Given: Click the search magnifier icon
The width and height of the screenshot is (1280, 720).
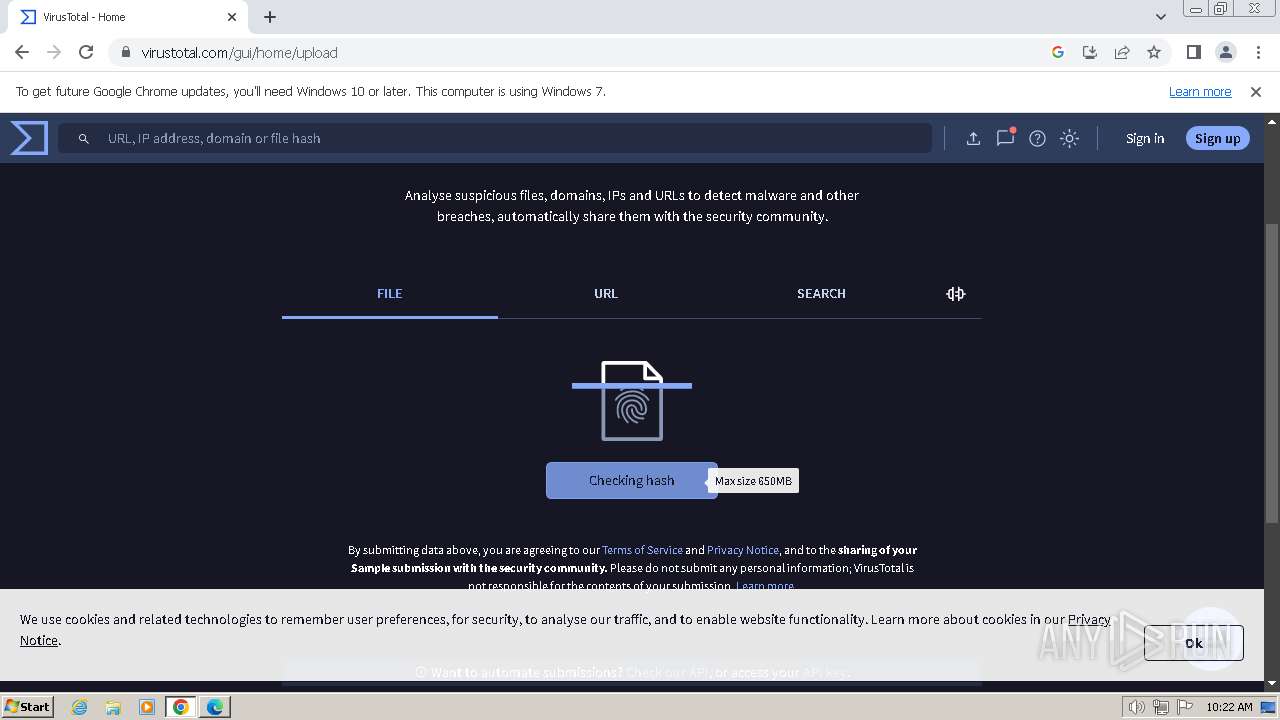Looking at the screenshot, I should tap(84, 139).
